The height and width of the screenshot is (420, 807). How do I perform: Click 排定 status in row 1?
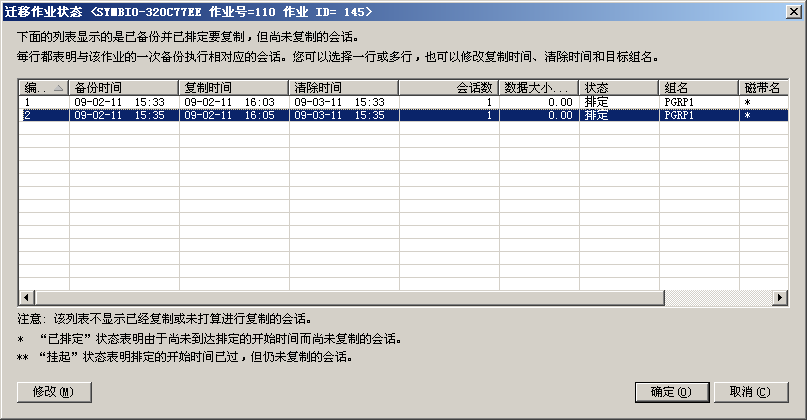click(x=597, y=102)
